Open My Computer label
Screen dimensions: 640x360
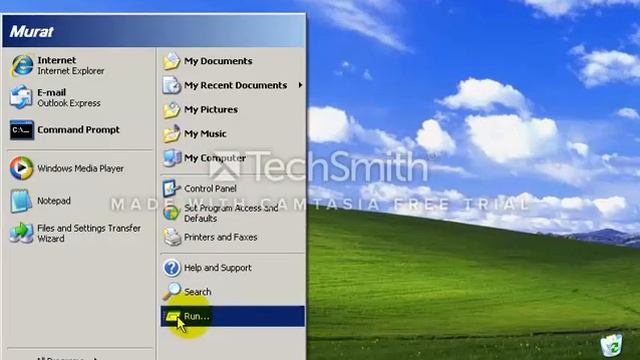pos(215,158)
